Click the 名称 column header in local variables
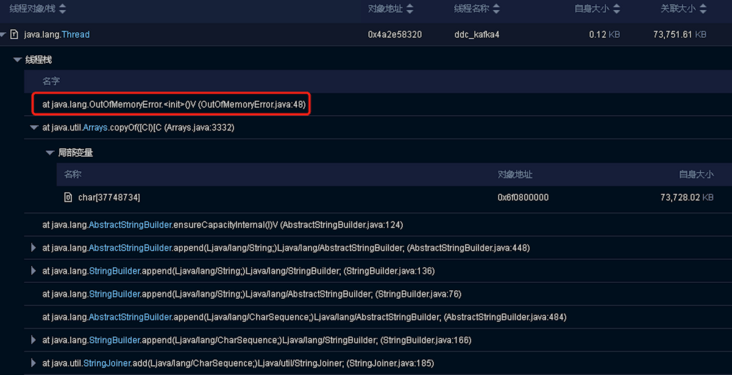The width and height of the screenshot is (732, 375). [x=73, y=174]
